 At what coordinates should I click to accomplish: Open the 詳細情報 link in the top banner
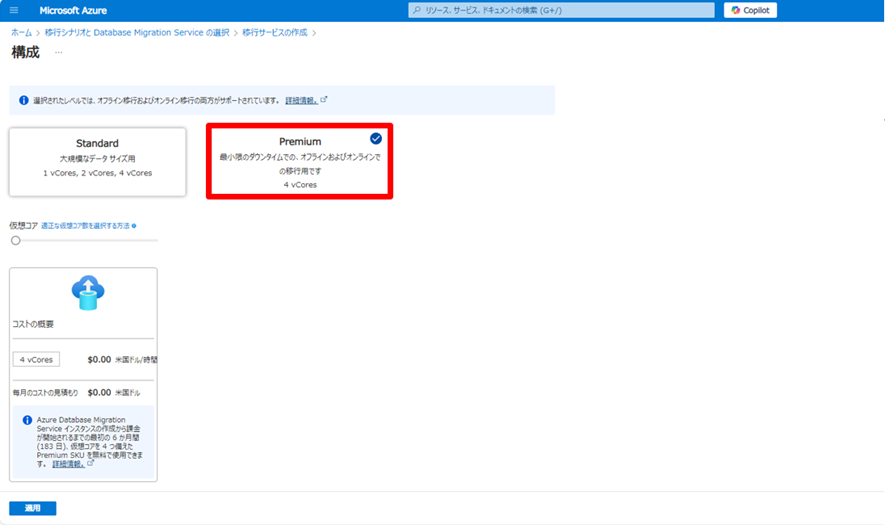[x=301, y=100]
